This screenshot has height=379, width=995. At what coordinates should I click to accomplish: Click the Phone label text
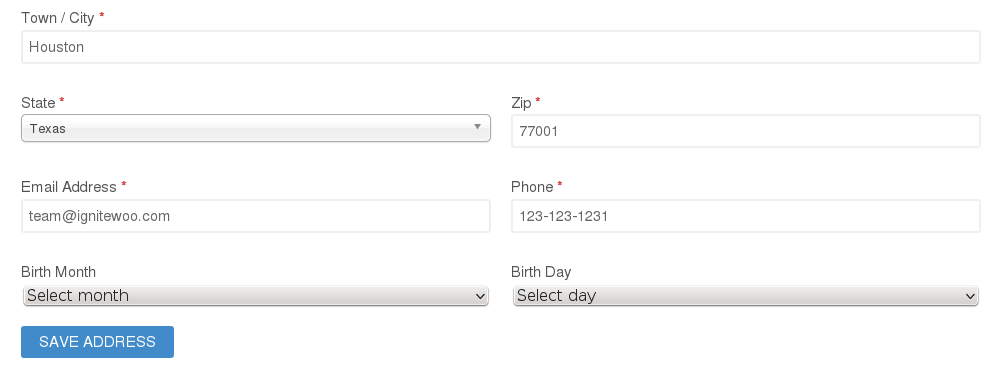(532, 187)
